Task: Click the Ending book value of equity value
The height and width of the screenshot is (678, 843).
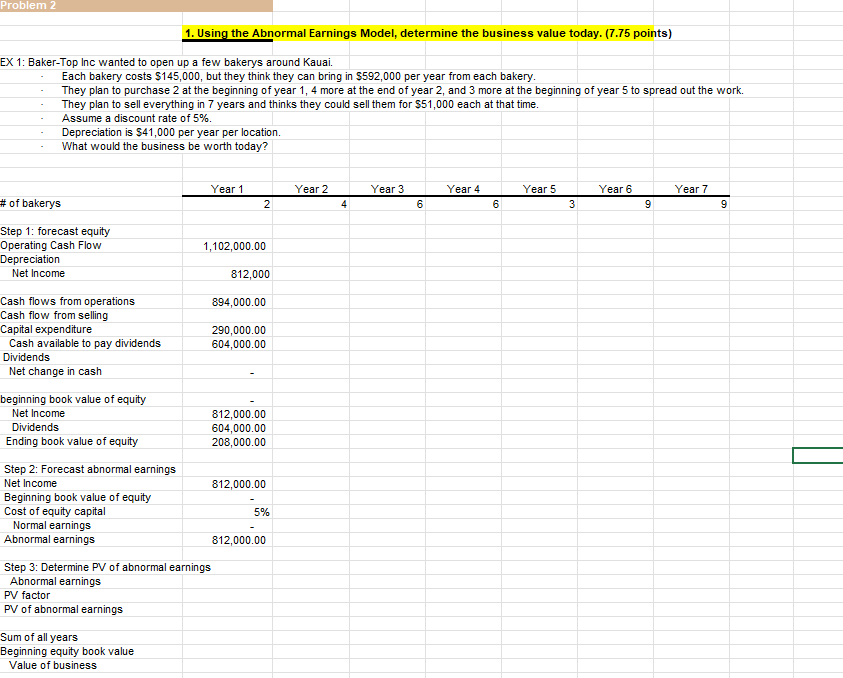Action: [228, 441]
